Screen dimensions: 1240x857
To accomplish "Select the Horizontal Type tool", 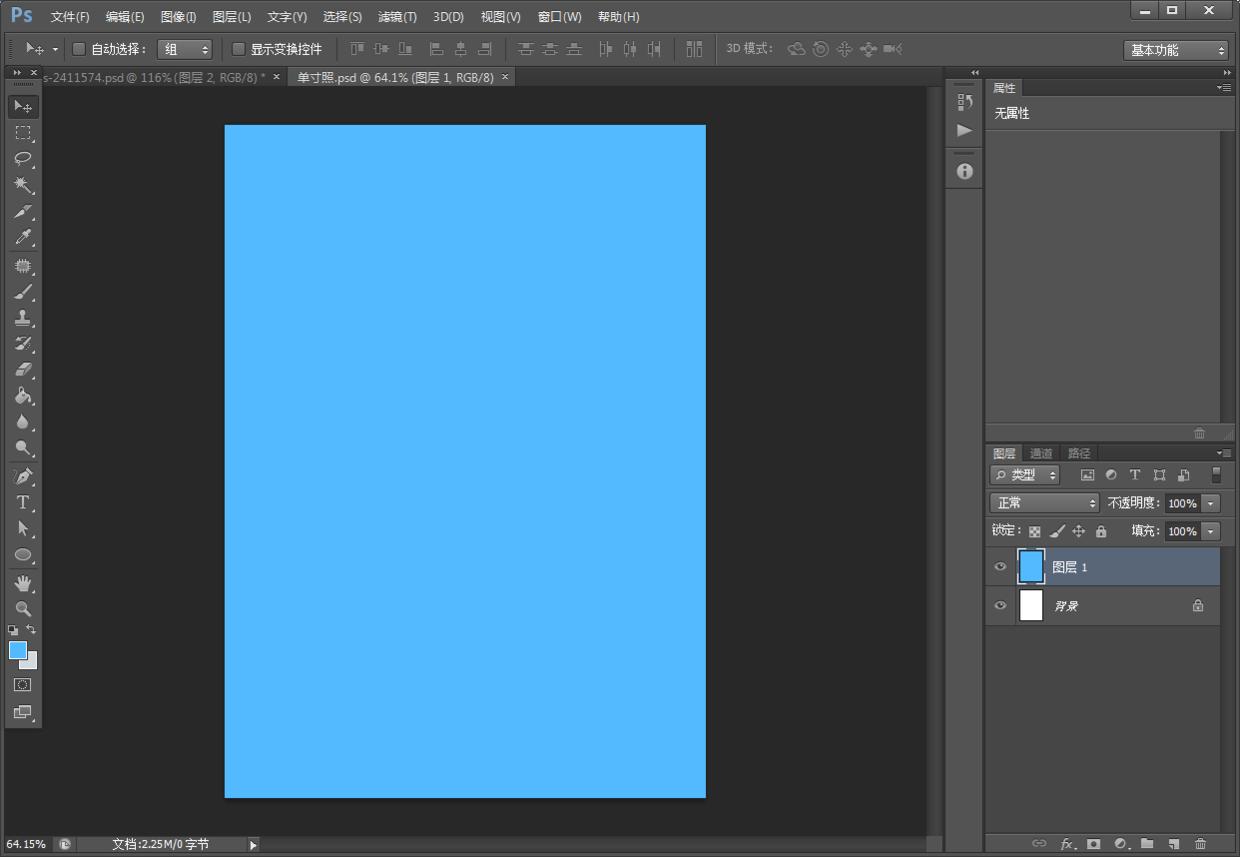I will [x=23, y=502].
